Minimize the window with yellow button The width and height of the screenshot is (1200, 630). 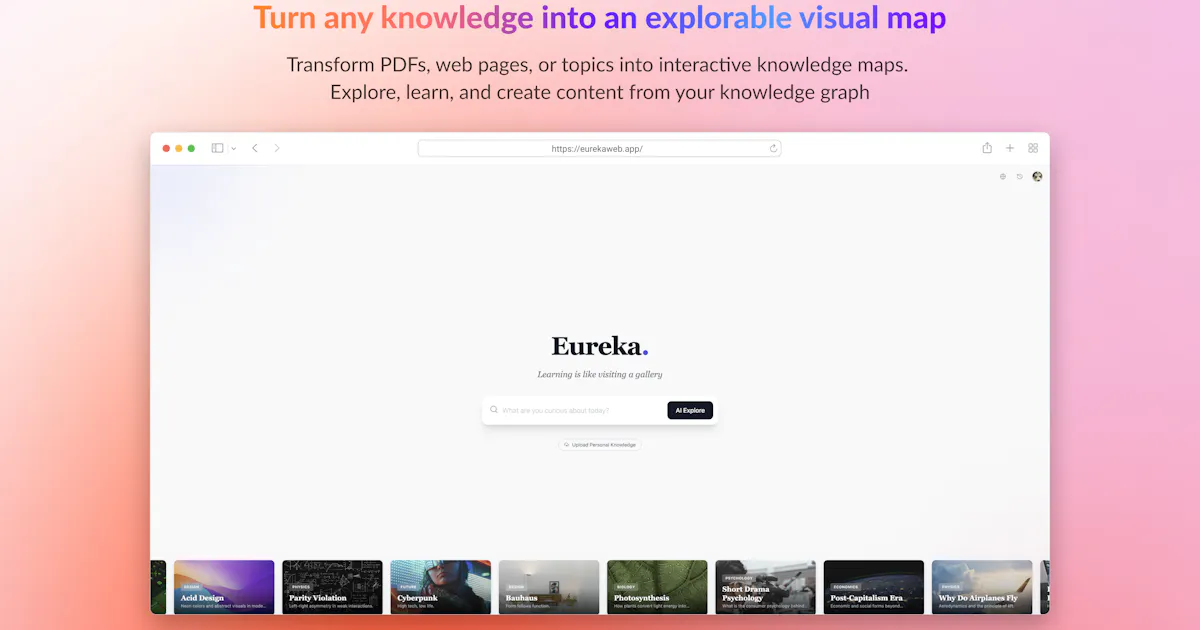(x=179, y=148)
